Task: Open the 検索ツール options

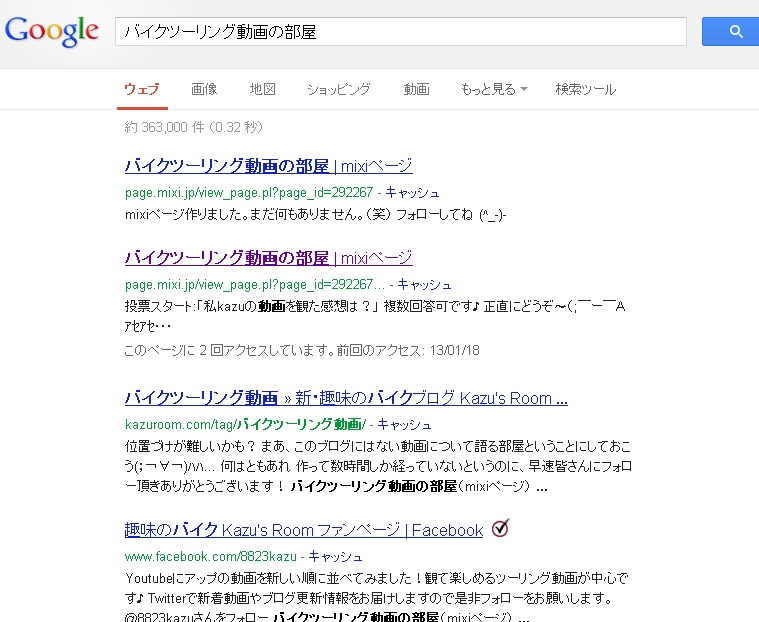Action: tap(585, 90)
